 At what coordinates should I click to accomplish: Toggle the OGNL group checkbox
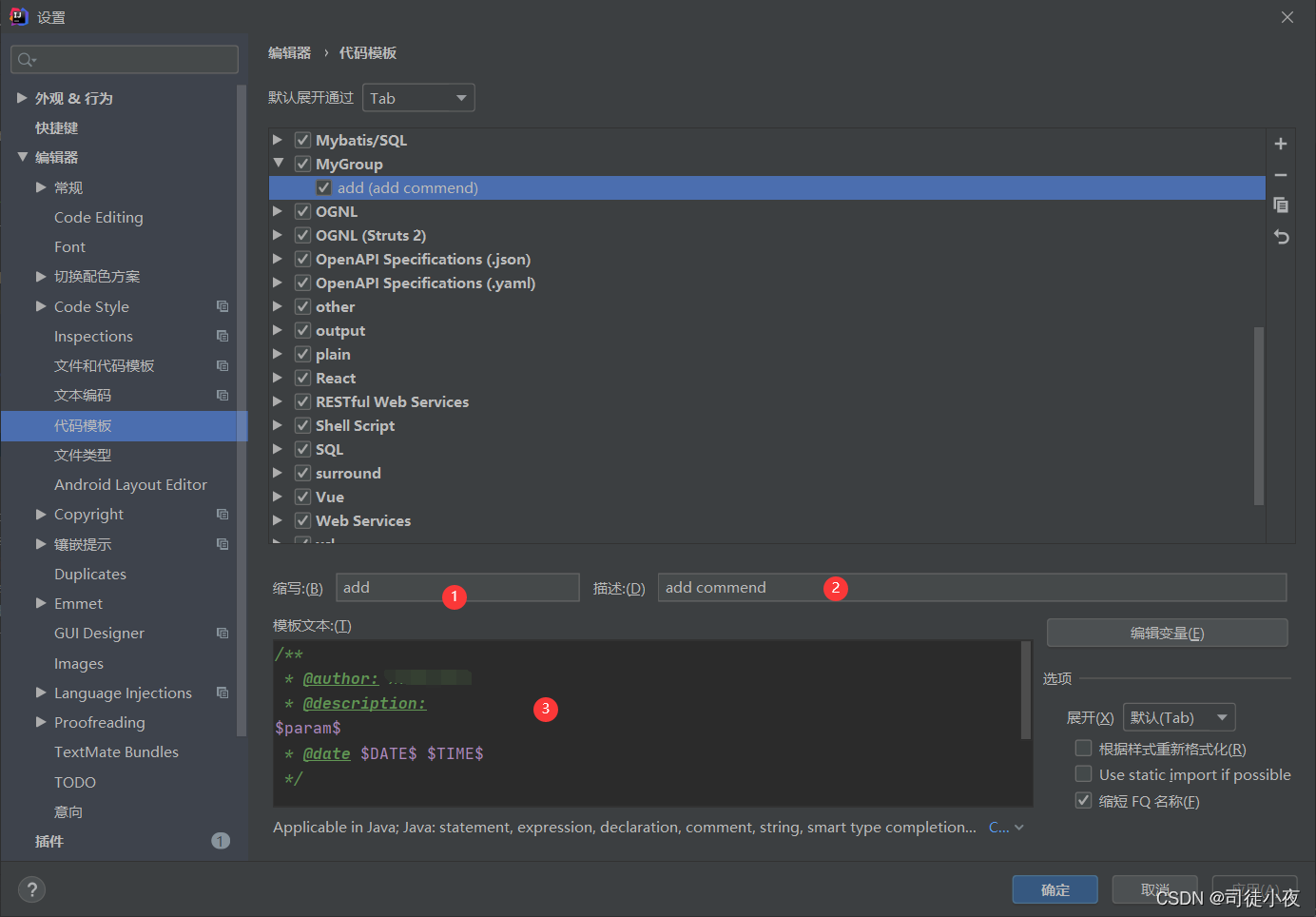coord(303,211)
